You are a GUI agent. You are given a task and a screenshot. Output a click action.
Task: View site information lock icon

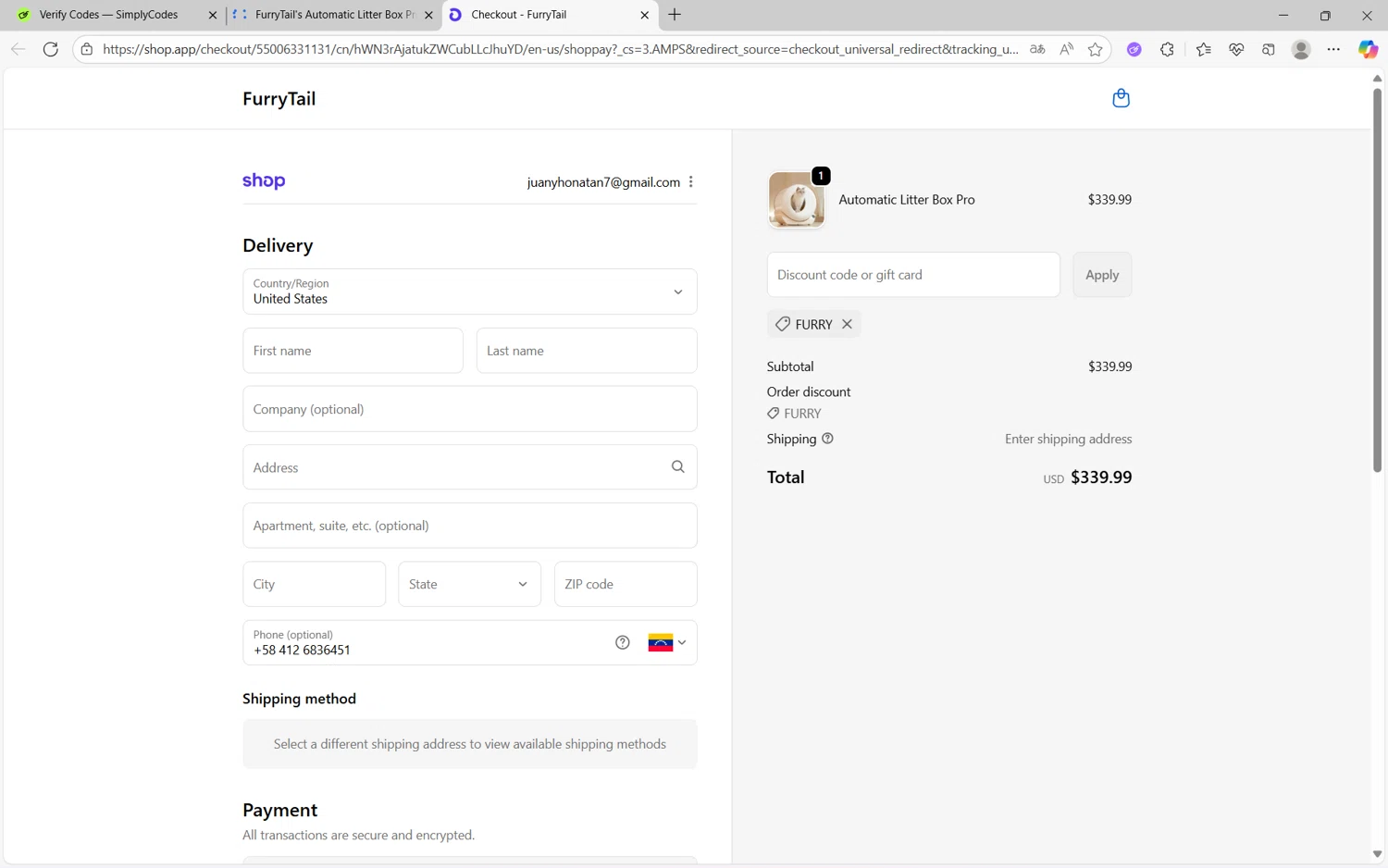pos(87,49)
